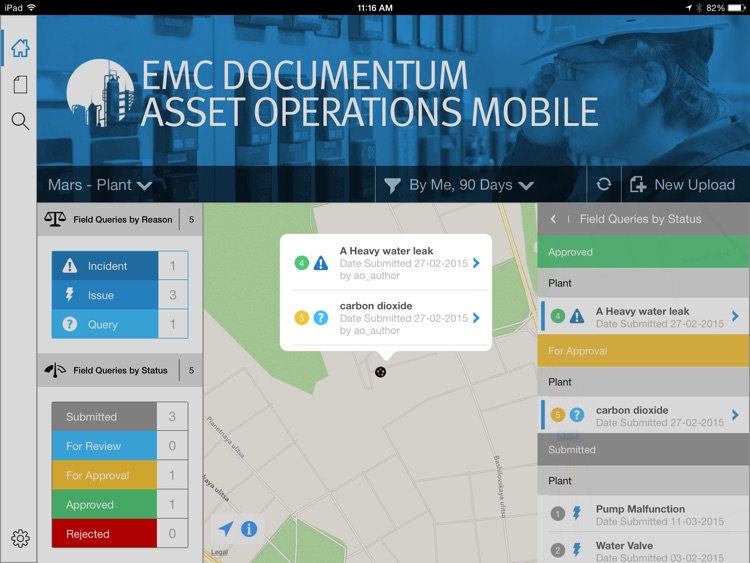
Task: Click the Legal link on the map
Action: 219,552
